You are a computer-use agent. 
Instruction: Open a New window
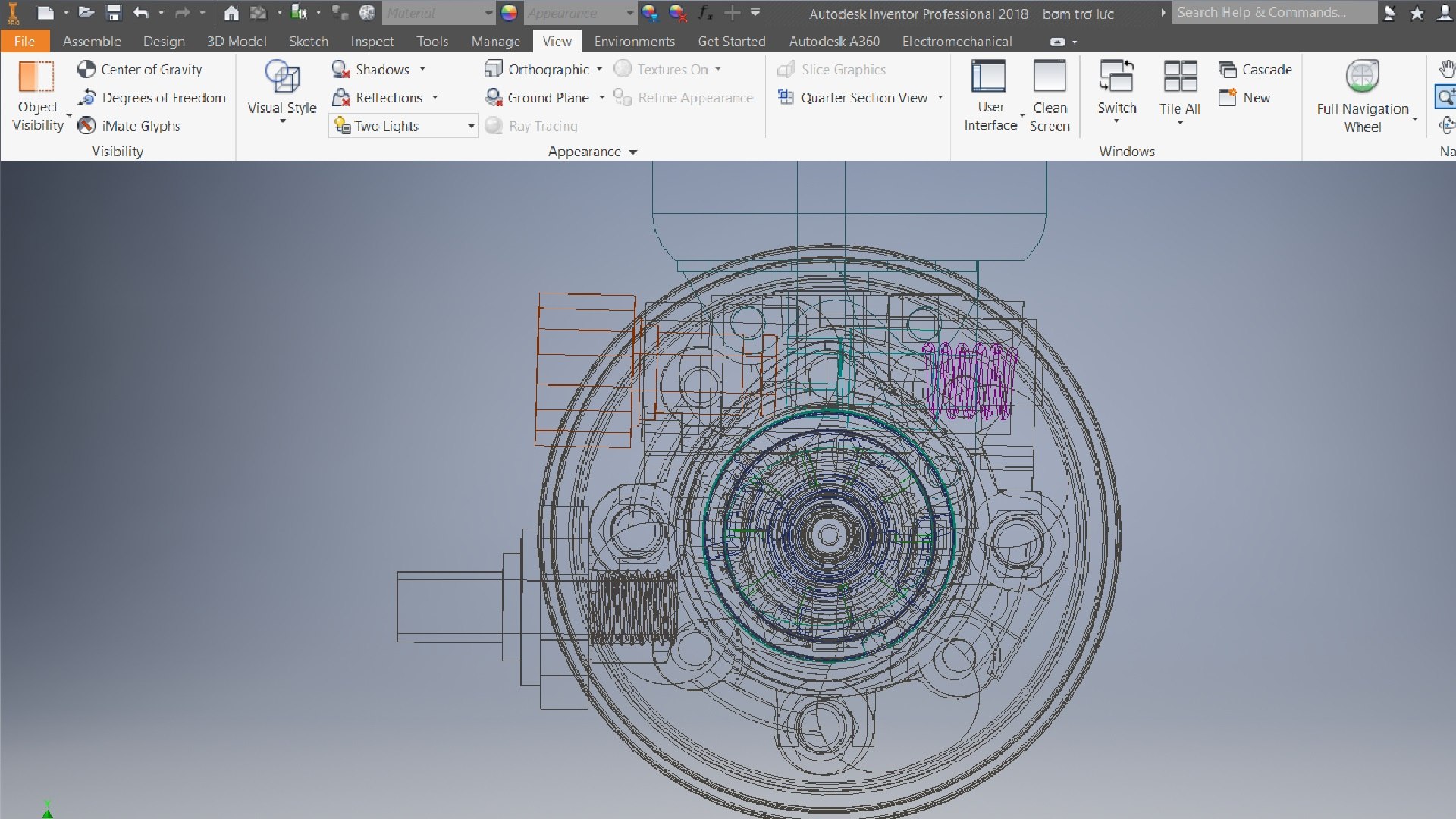point(1245,97)
